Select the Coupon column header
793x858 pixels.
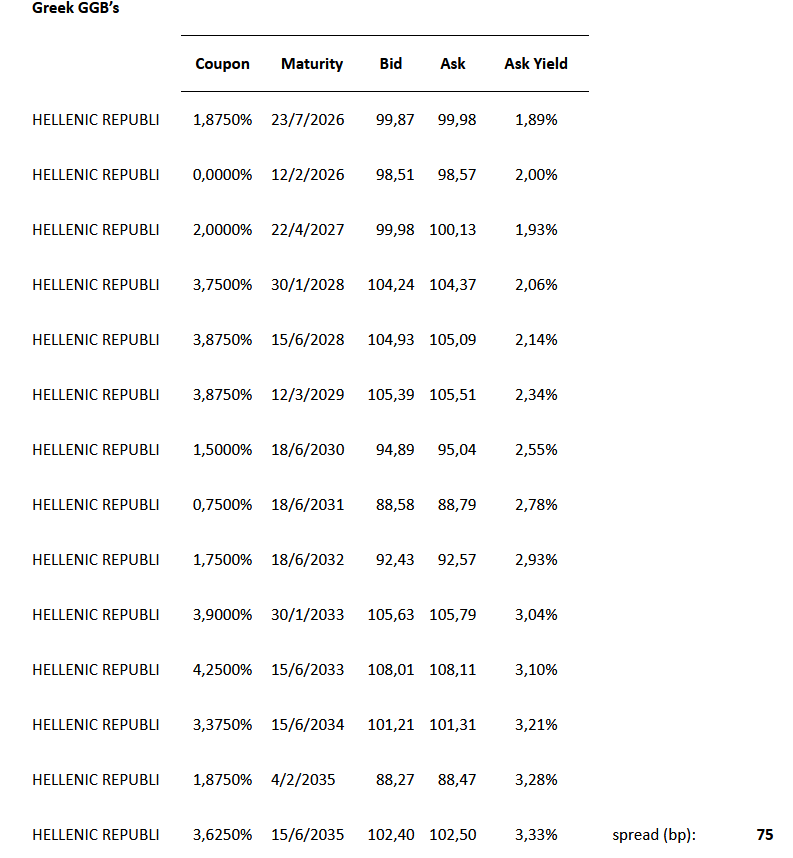click(222, 64)
